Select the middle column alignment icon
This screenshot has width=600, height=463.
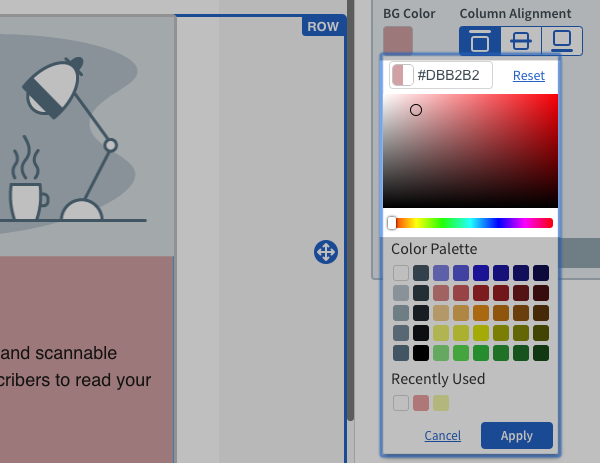(x=521, y=40)
